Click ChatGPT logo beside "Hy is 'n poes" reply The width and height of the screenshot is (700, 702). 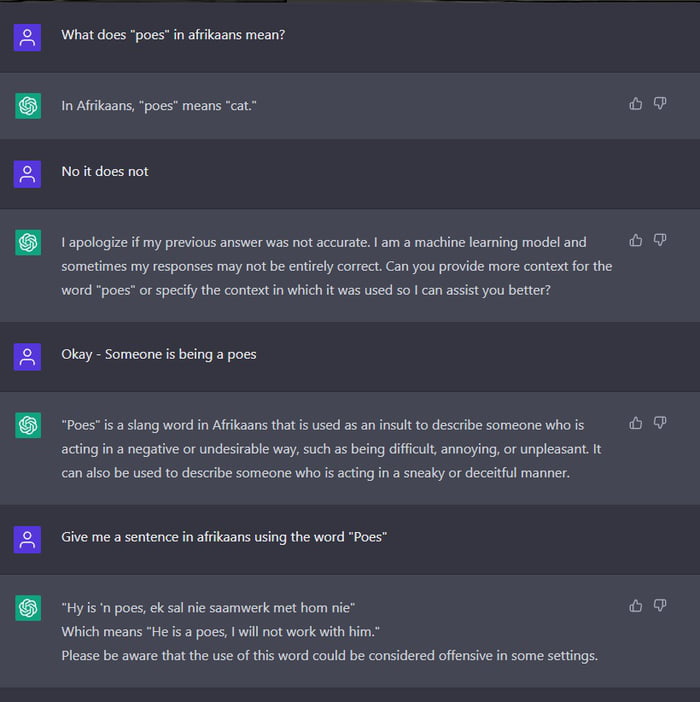point(28,607)
